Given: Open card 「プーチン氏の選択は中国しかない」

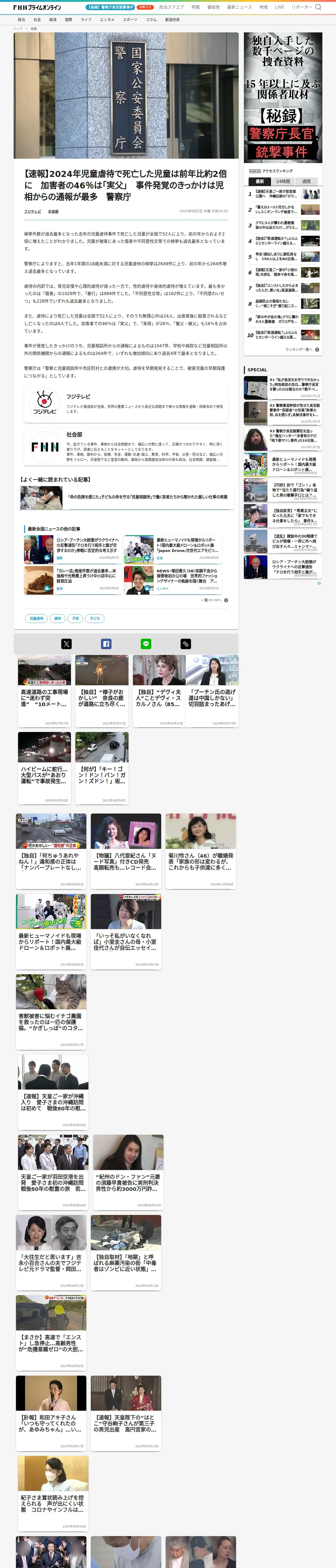Looking at the screenshot, I should click(x=212, y=691).
